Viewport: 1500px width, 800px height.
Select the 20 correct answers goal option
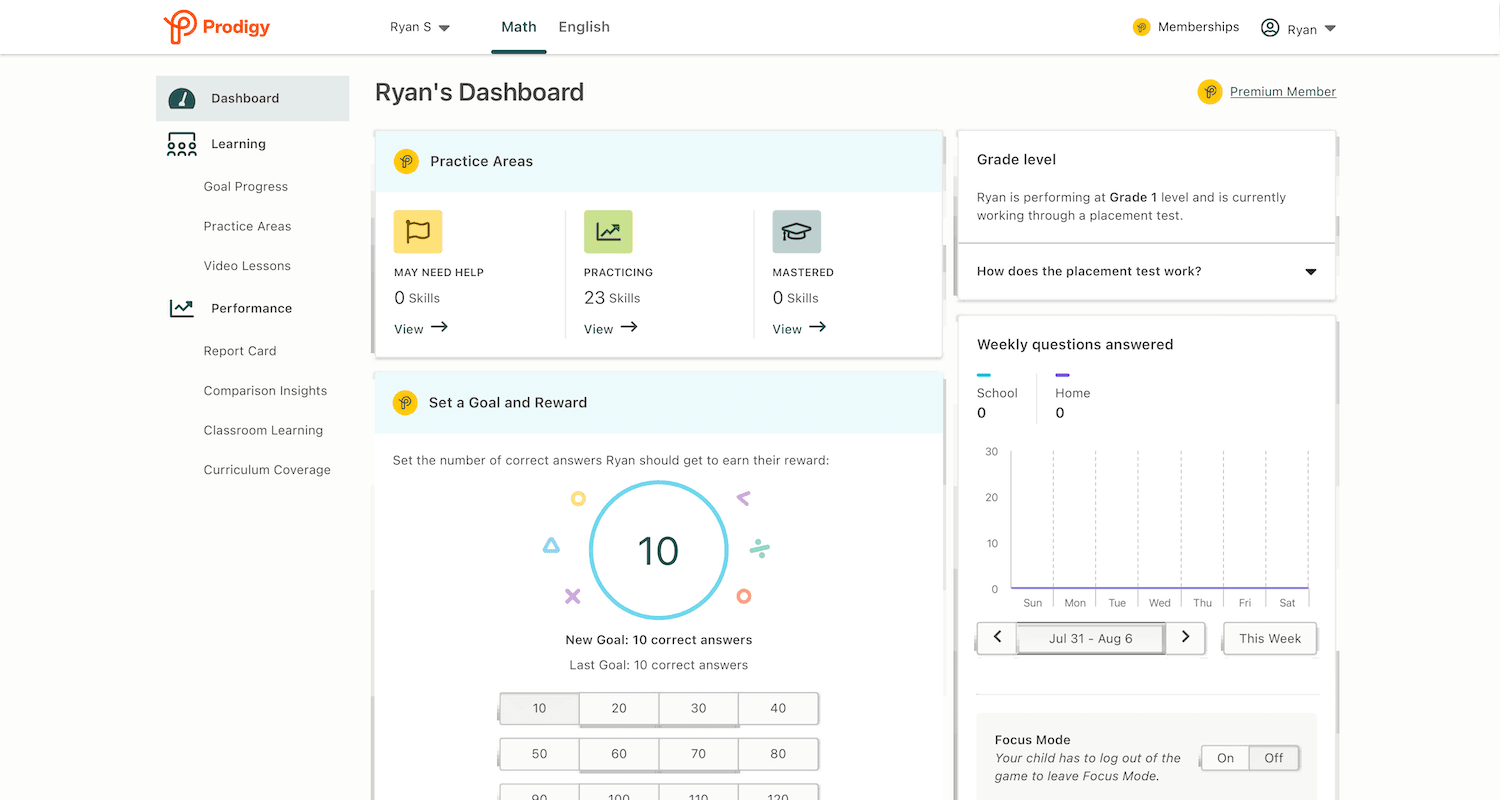pos(619,708)
